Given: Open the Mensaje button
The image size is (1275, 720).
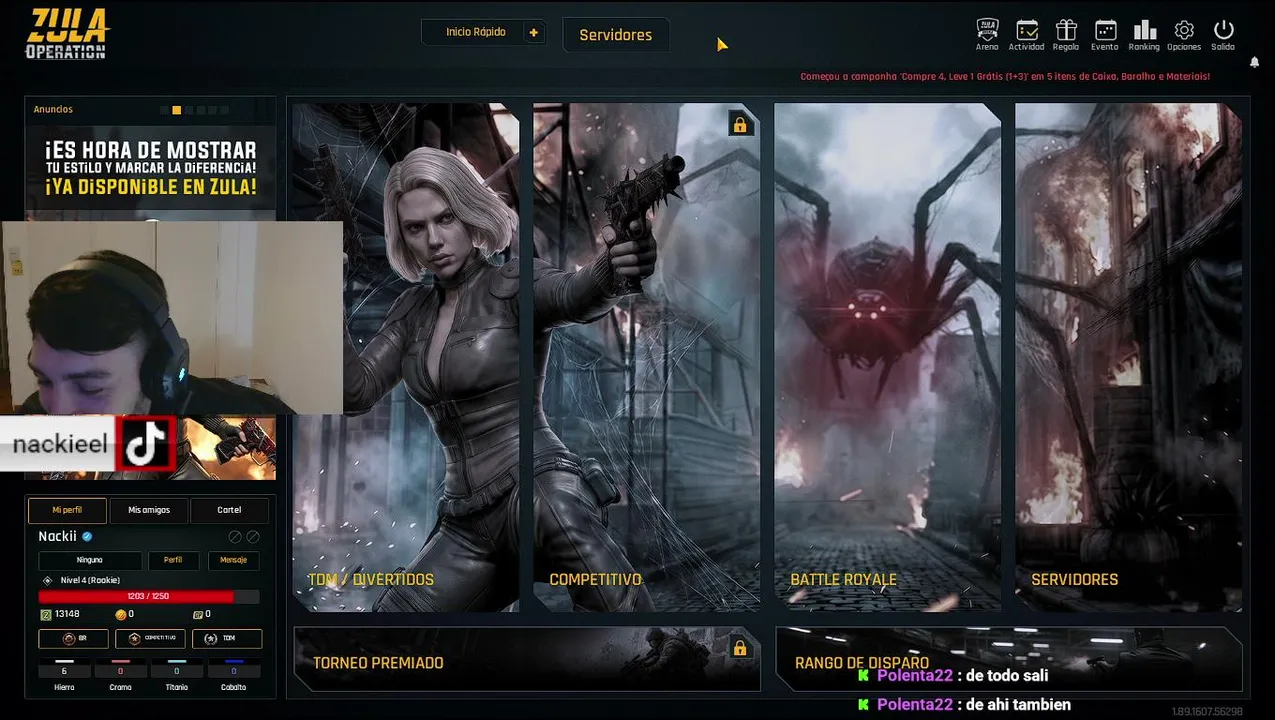Looking at the screenshot, I should click(x=233, y=560).
